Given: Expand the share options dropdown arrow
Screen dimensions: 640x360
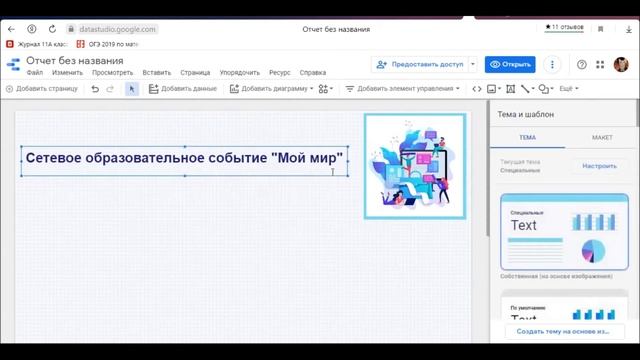Looking at the screenshot, I should (x=473, y=64).
